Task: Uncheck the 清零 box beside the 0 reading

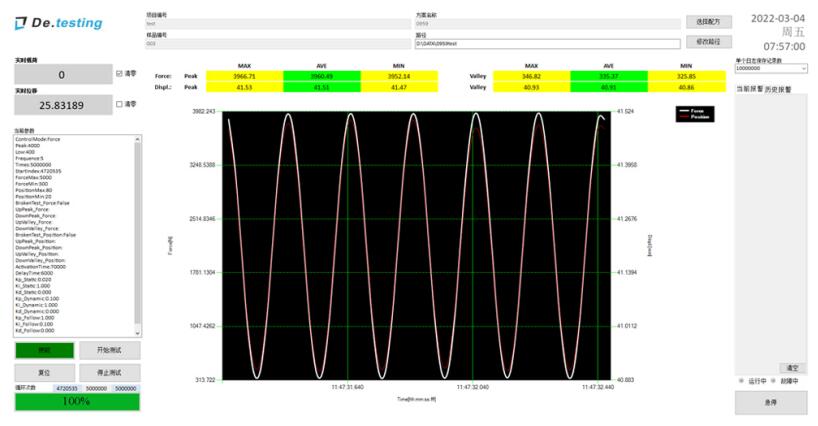Action: click(x=120, y=73)
